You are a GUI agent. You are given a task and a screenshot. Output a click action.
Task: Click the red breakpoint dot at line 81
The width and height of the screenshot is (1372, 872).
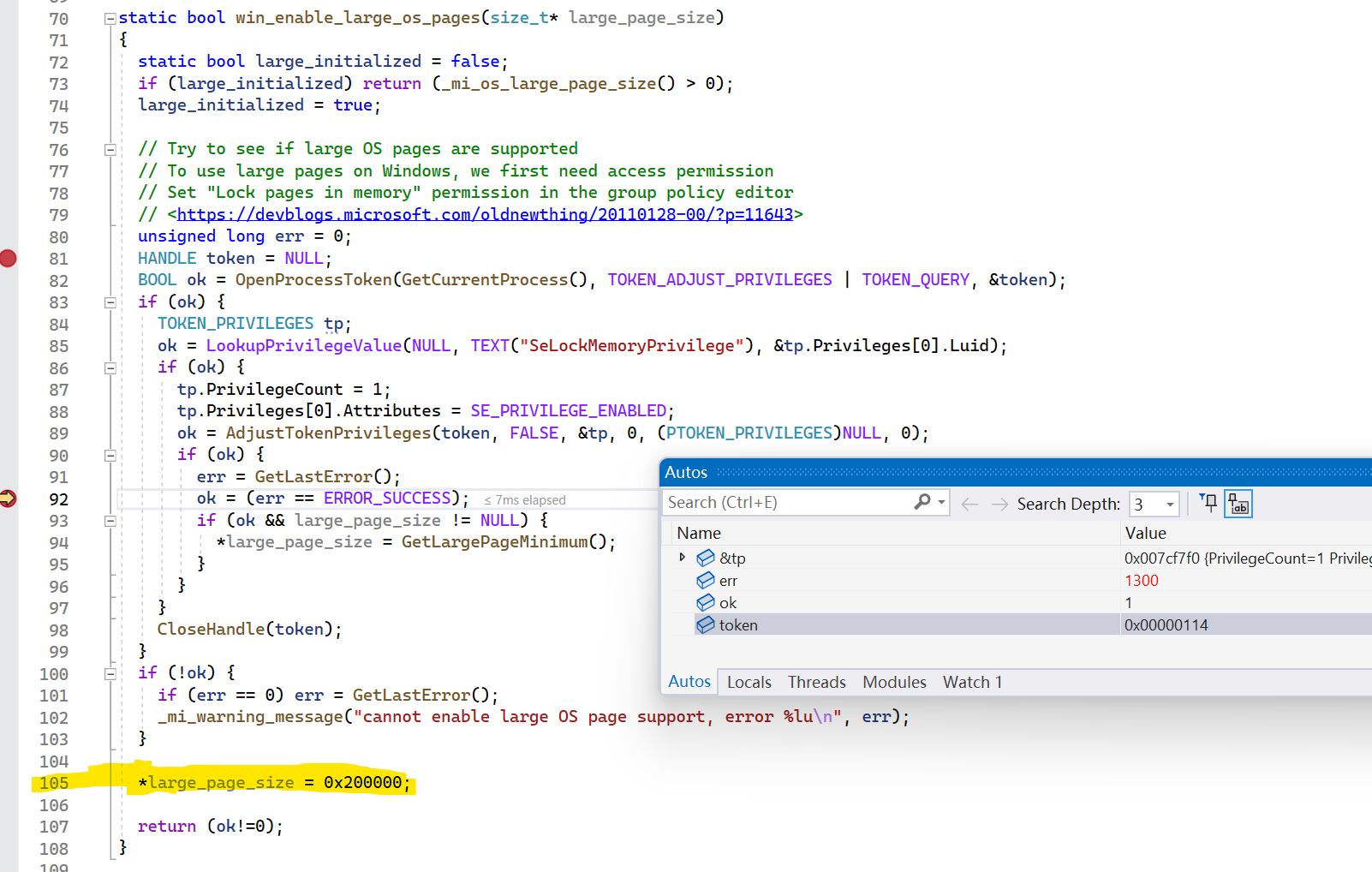9,257
